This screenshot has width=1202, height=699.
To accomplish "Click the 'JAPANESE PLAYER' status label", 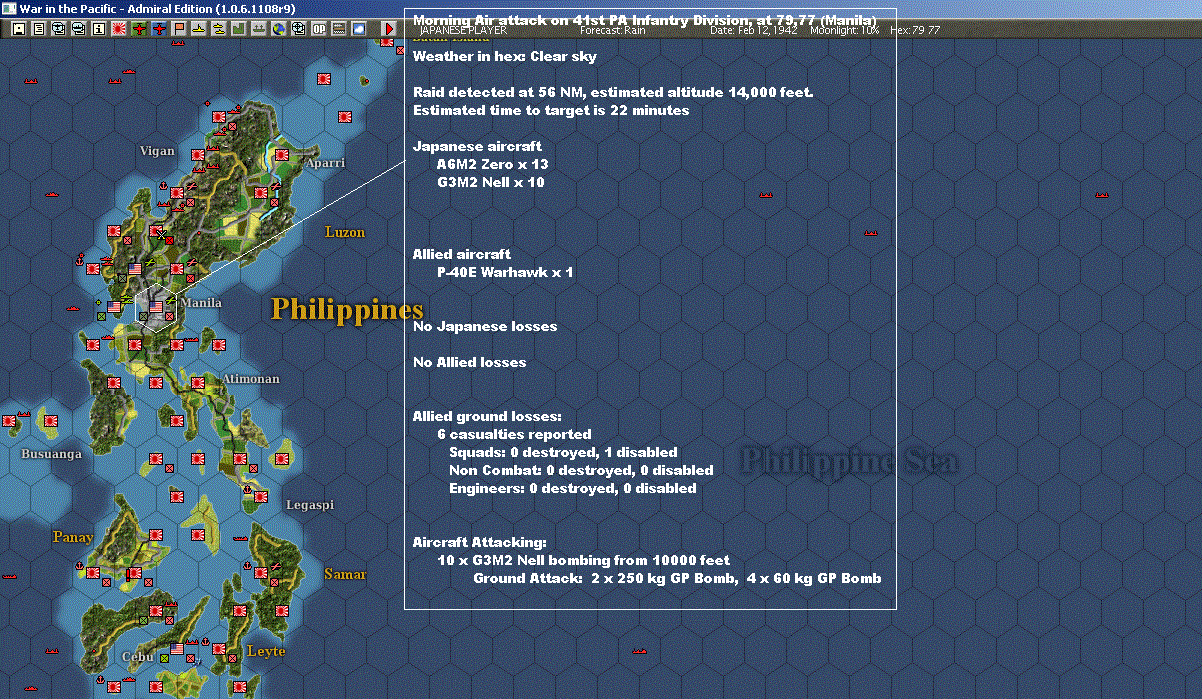I will pos(463,30).
